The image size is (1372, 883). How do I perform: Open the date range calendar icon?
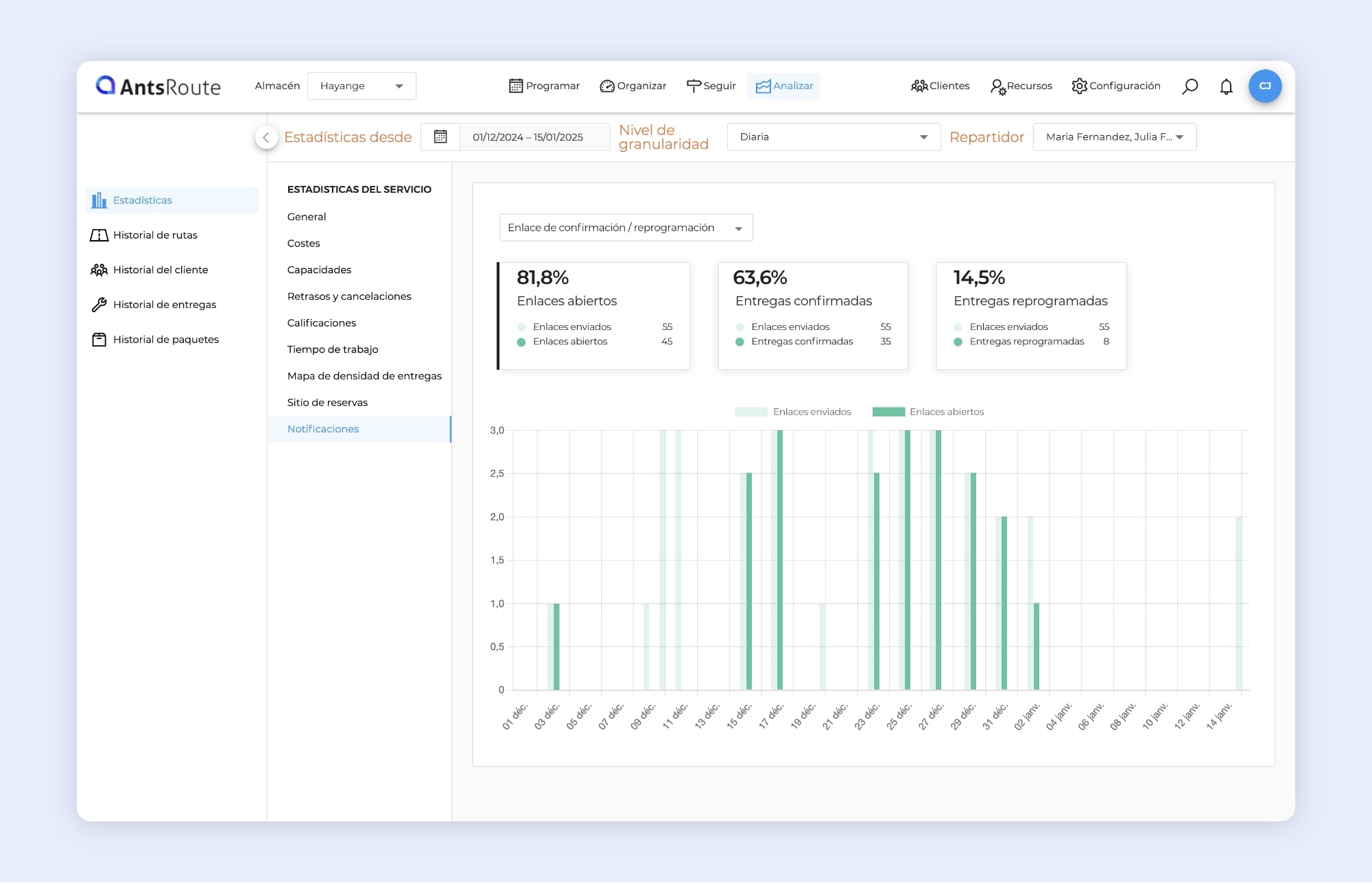(x=440, y=137)
